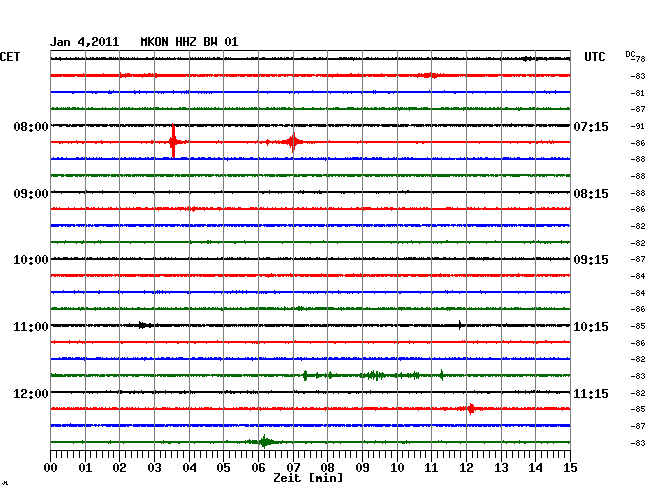Click the black event before minute 14 on top trace
This screenshot has height=494, width=650.
click(526, 59)
